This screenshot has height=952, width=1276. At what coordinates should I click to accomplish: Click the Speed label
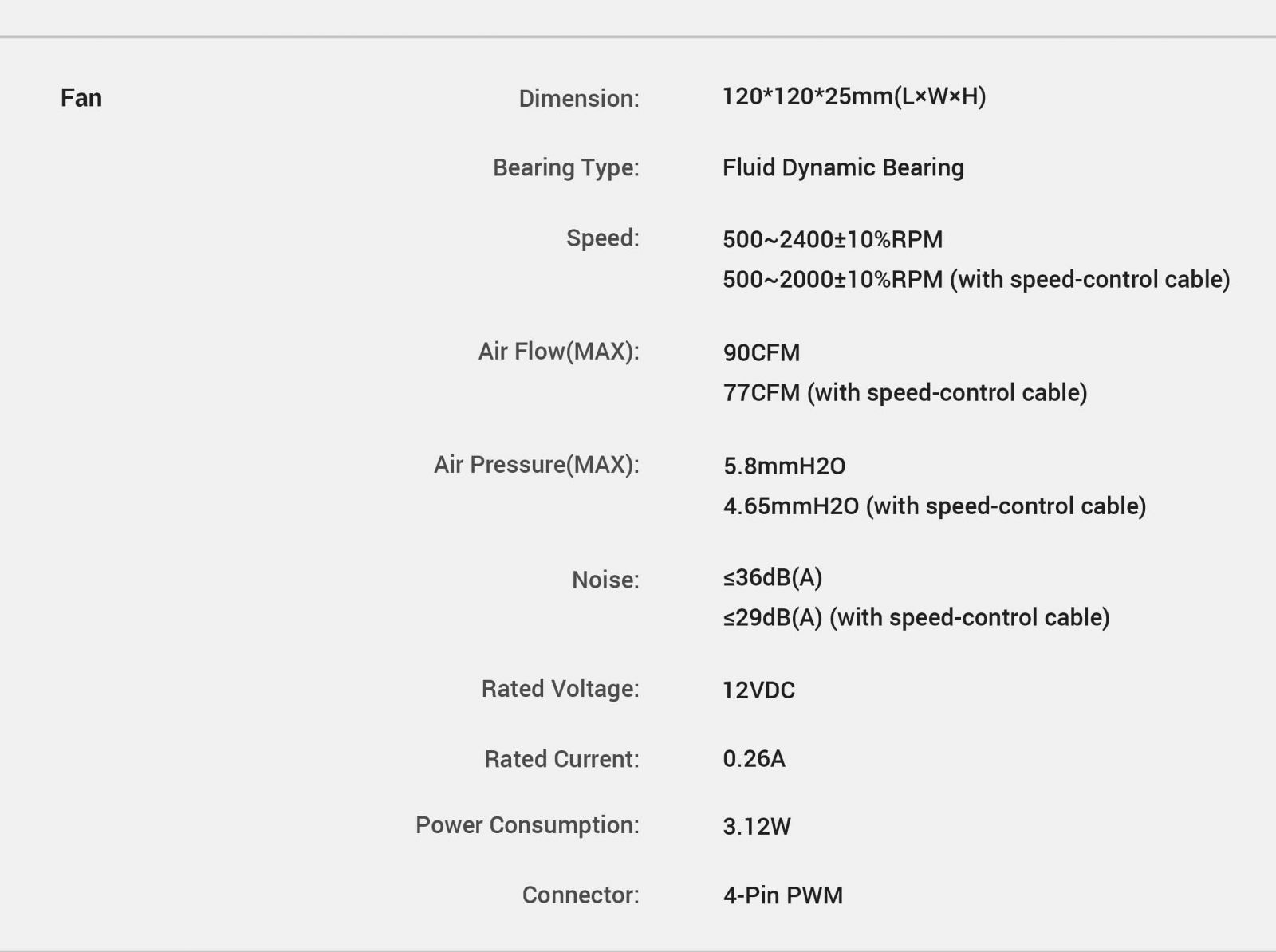coord(602,238)
